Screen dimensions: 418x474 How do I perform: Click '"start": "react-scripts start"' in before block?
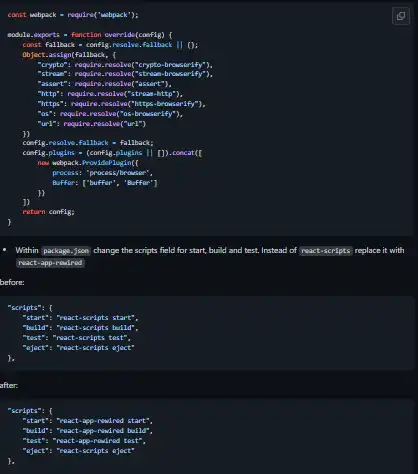tap(80, 318)
